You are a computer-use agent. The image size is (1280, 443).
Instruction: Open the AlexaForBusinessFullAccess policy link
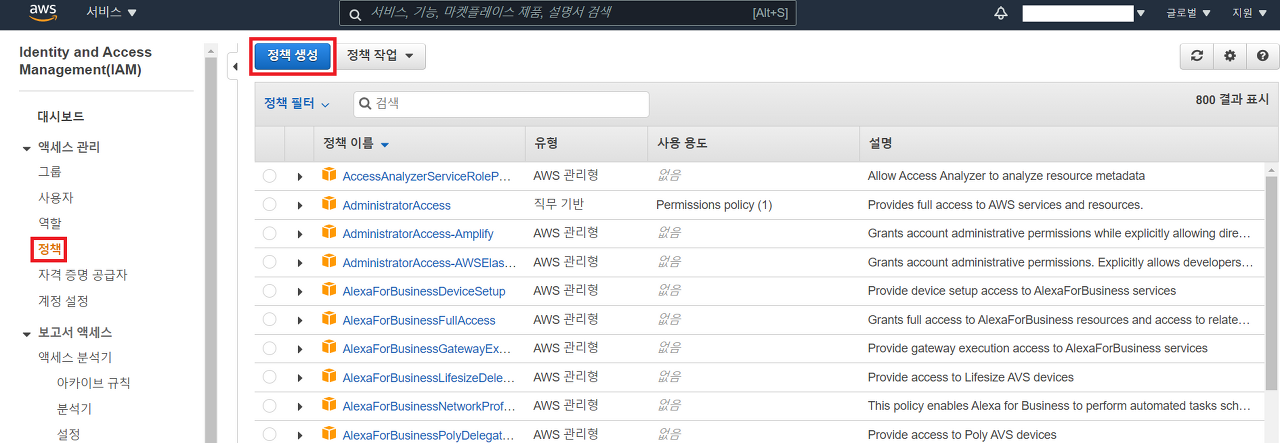[x=419, y=320]
